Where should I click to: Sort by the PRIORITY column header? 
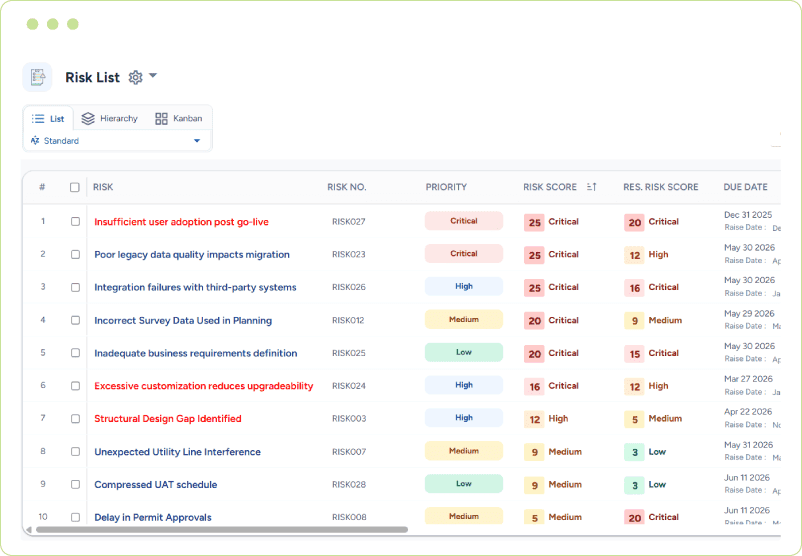tap(446, 187)
